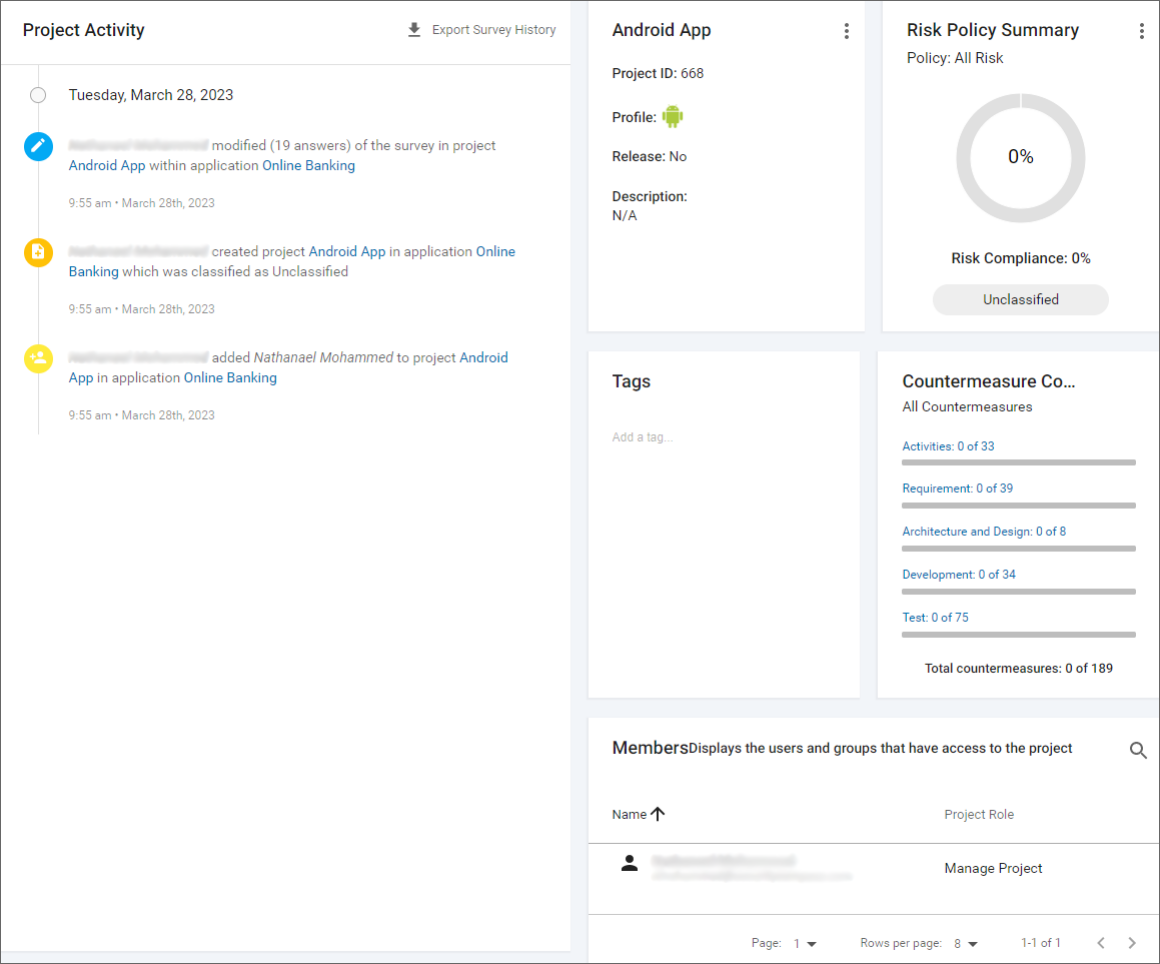Open the Test: 0 of 75 countermeasures link
The image size is (1160, 964).
(935, 617)
